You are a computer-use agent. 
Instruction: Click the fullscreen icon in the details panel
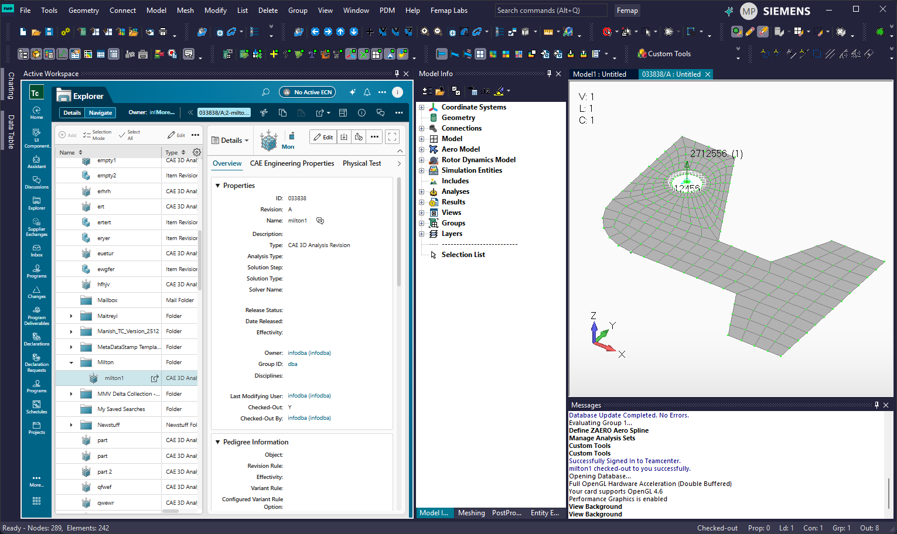click(392, 137)
